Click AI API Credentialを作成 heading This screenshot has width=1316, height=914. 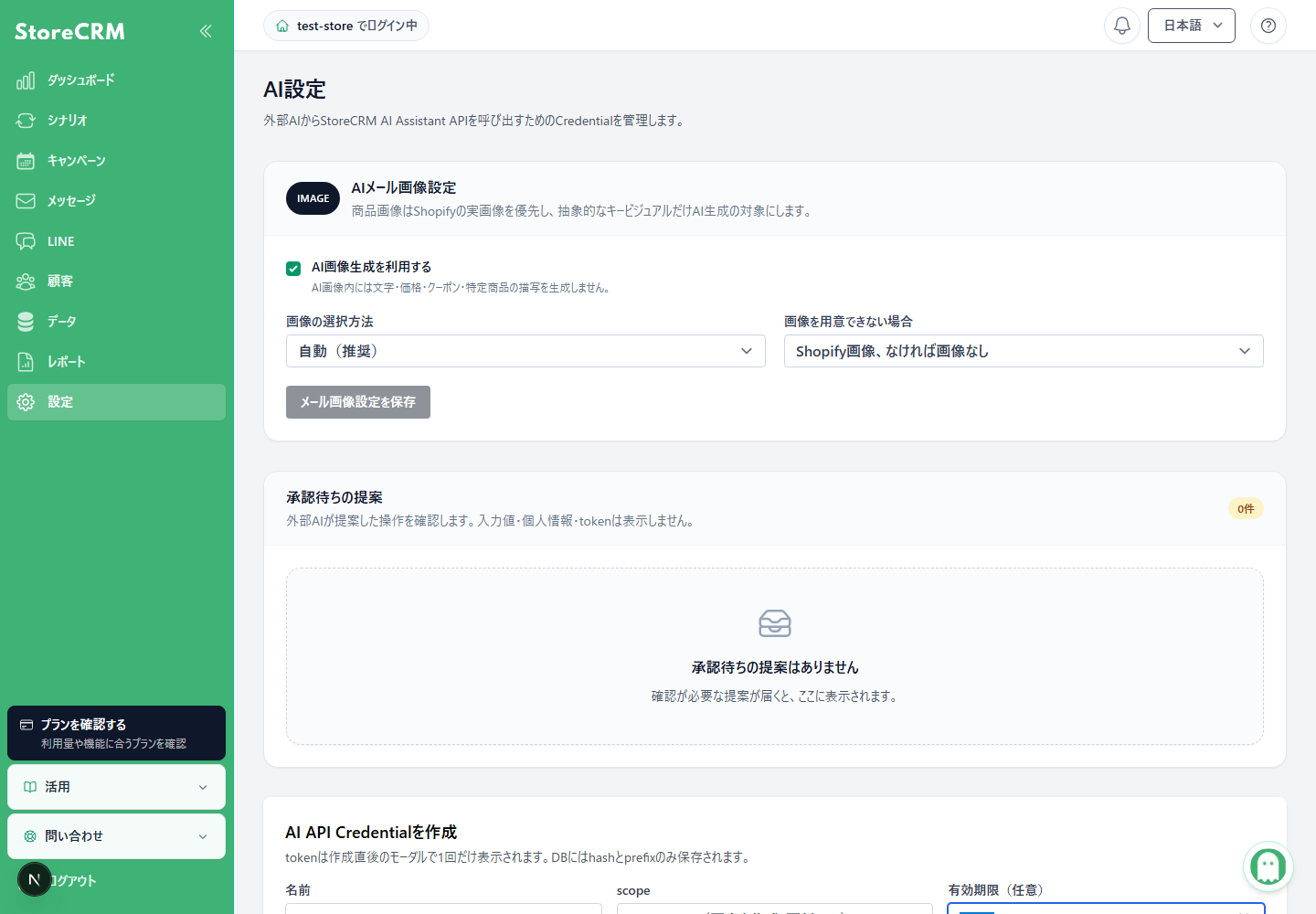pos(371,833)
